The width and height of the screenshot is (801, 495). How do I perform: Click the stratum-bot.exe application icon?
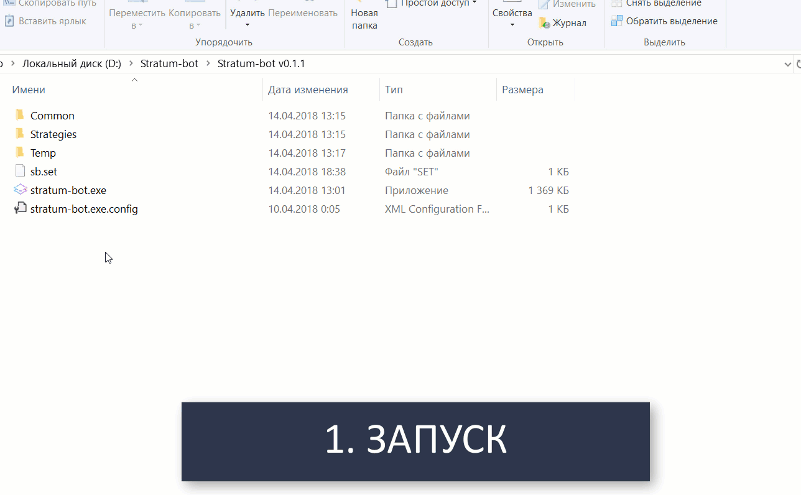click(x=20, y=190)
